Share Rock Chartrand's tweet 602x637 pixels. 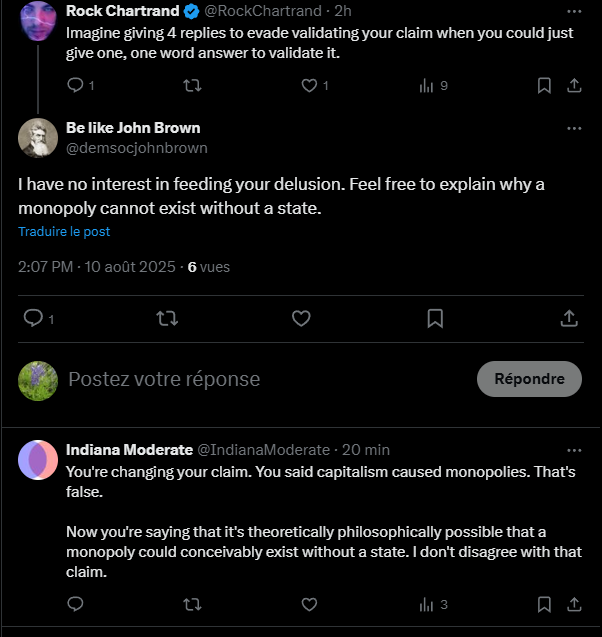[x=574, y=85]
